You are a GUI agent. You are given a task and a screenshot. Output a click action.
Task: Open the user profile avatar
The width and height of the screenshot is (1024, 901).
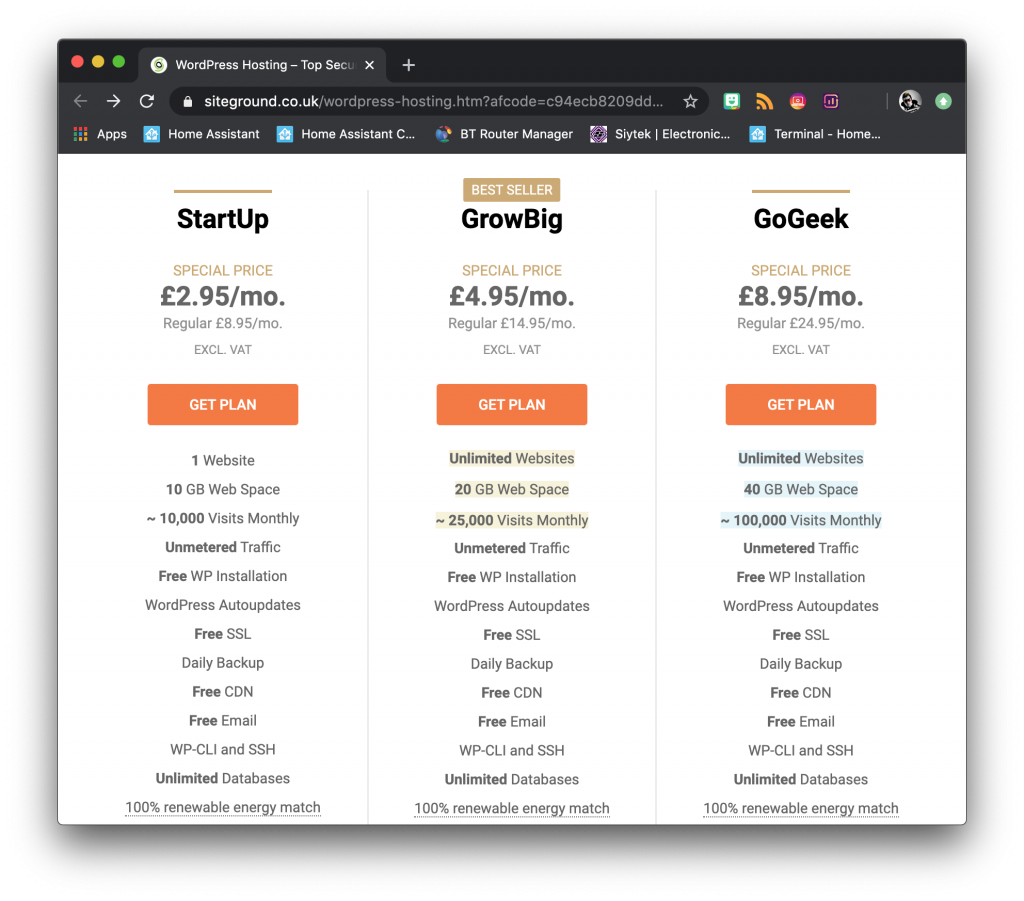(x=910, y=101)
